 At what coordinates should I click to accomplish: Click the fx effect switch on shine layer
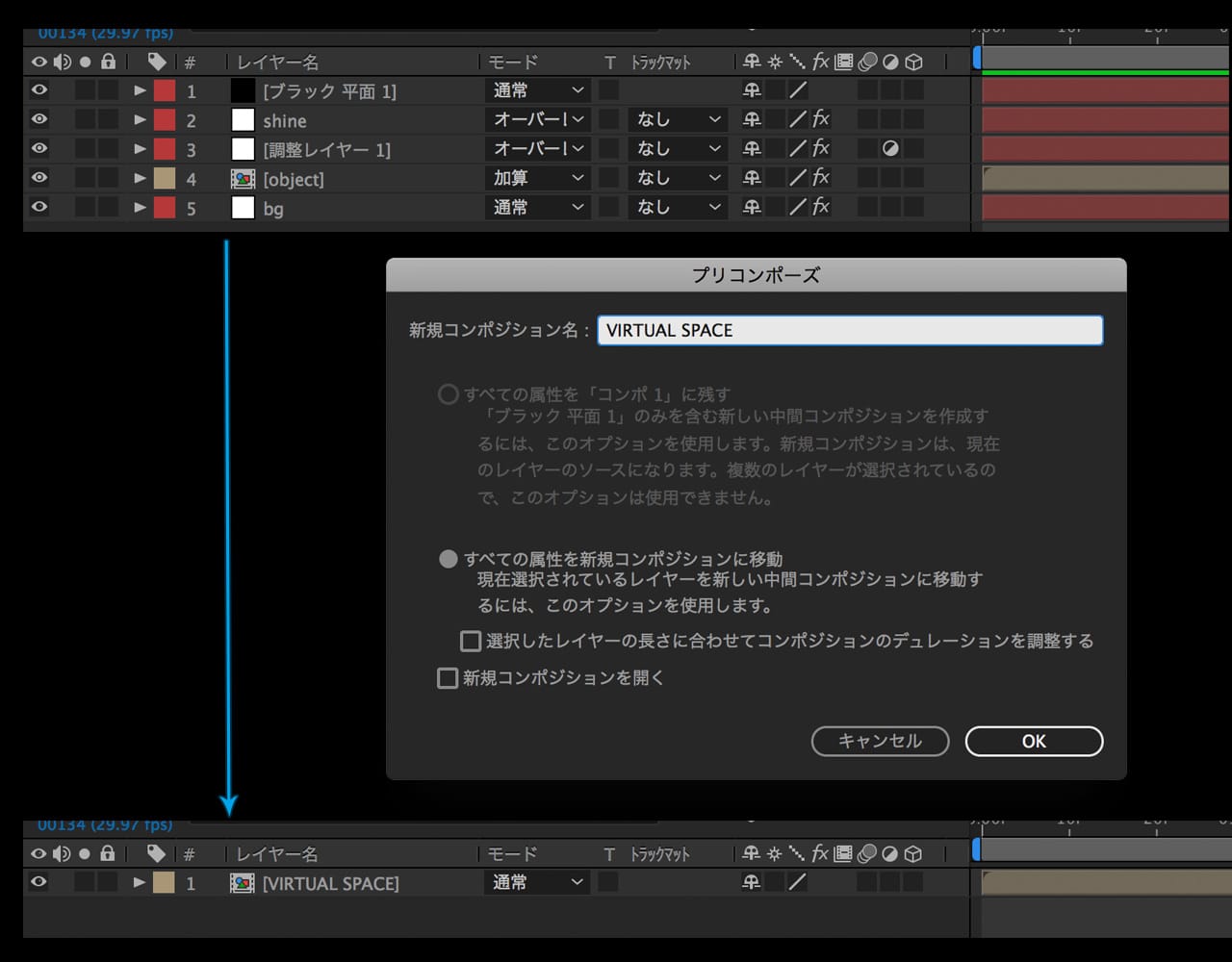coord(821,120)
